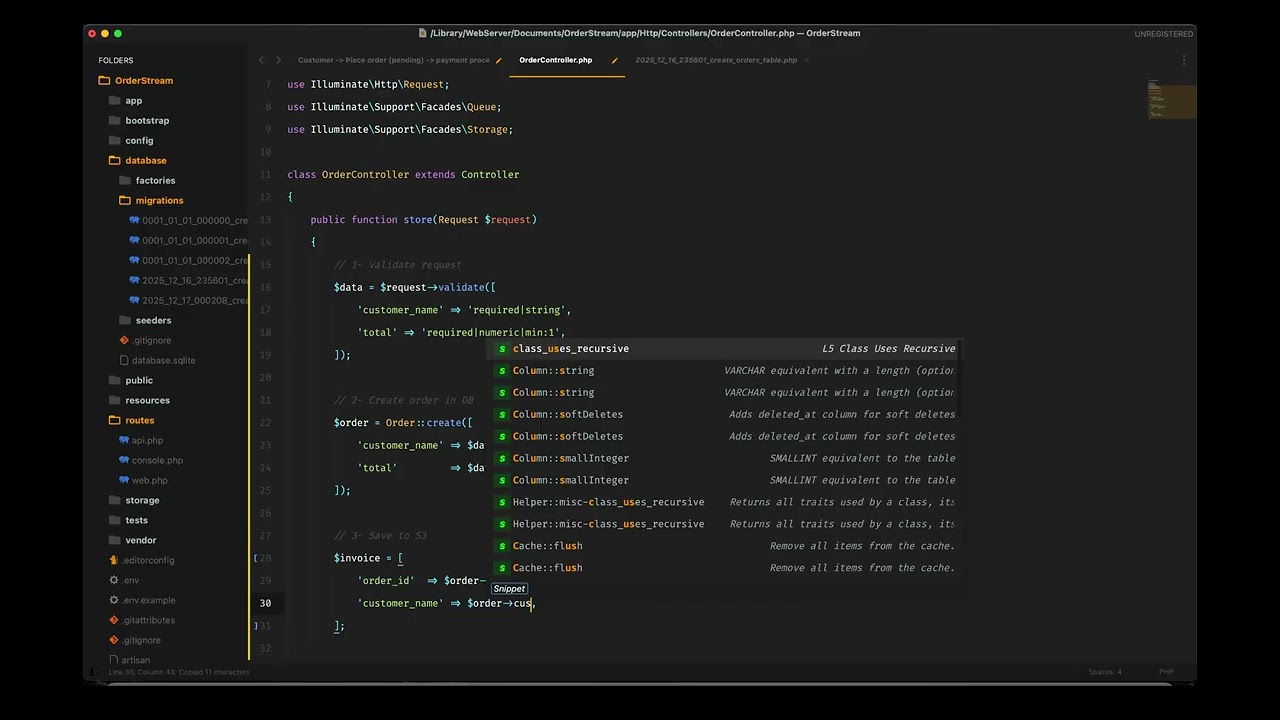1280x720 pixels.
Task: Click 'class OrderController extends Controller' line
Action: [x=403, y=175]
